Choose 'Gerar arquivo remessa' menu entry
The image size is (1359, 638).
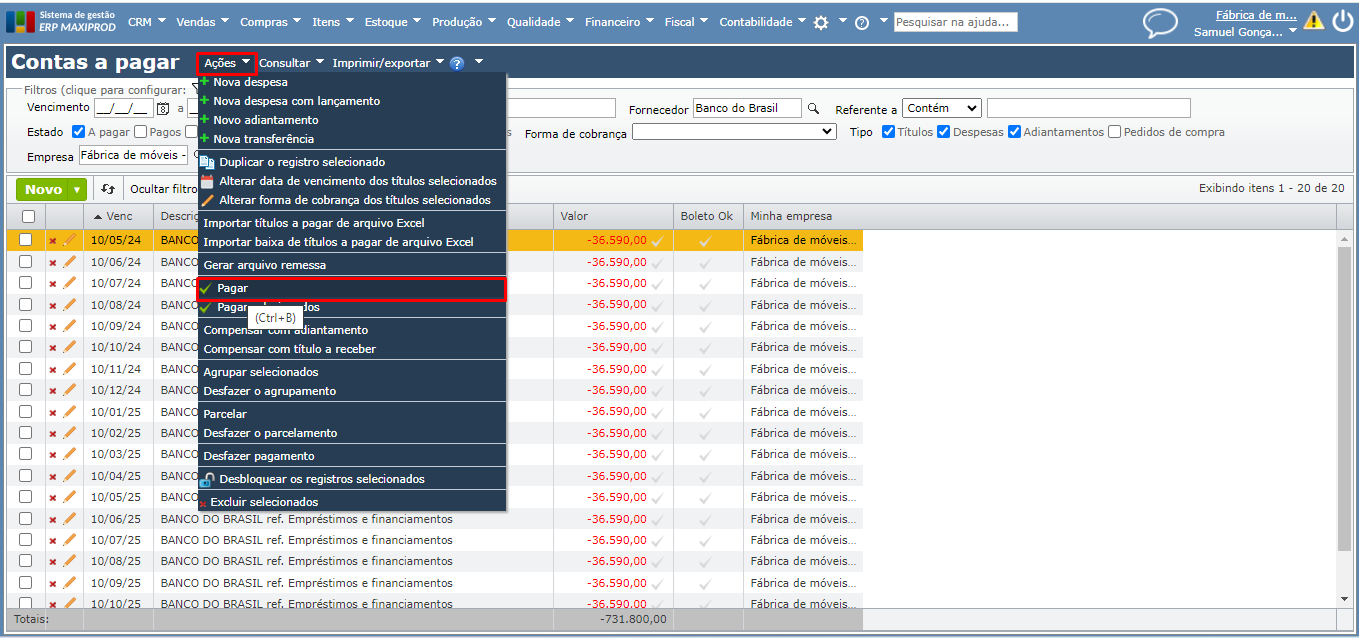[264, 265]
